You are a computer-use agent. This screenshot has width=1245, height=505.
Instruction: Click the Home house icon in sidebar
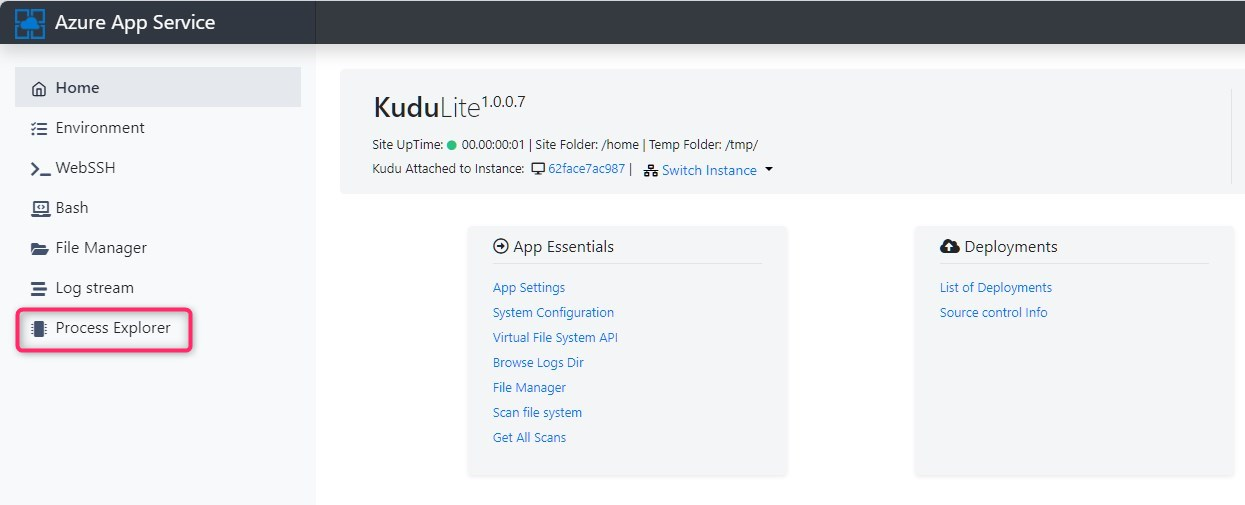coord(39,88)
